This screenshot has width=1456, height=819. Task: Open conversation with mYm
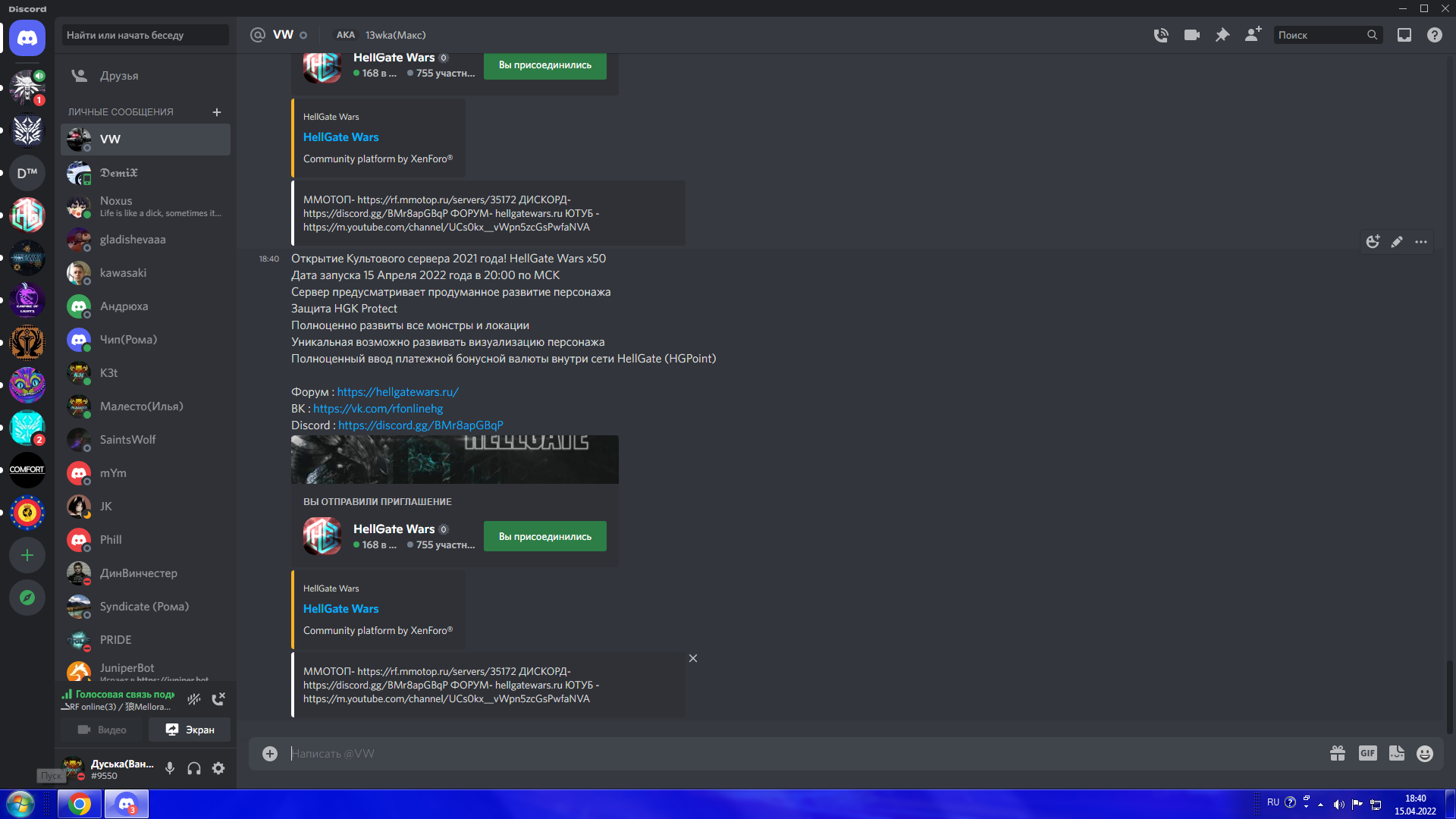click(146, 473)
